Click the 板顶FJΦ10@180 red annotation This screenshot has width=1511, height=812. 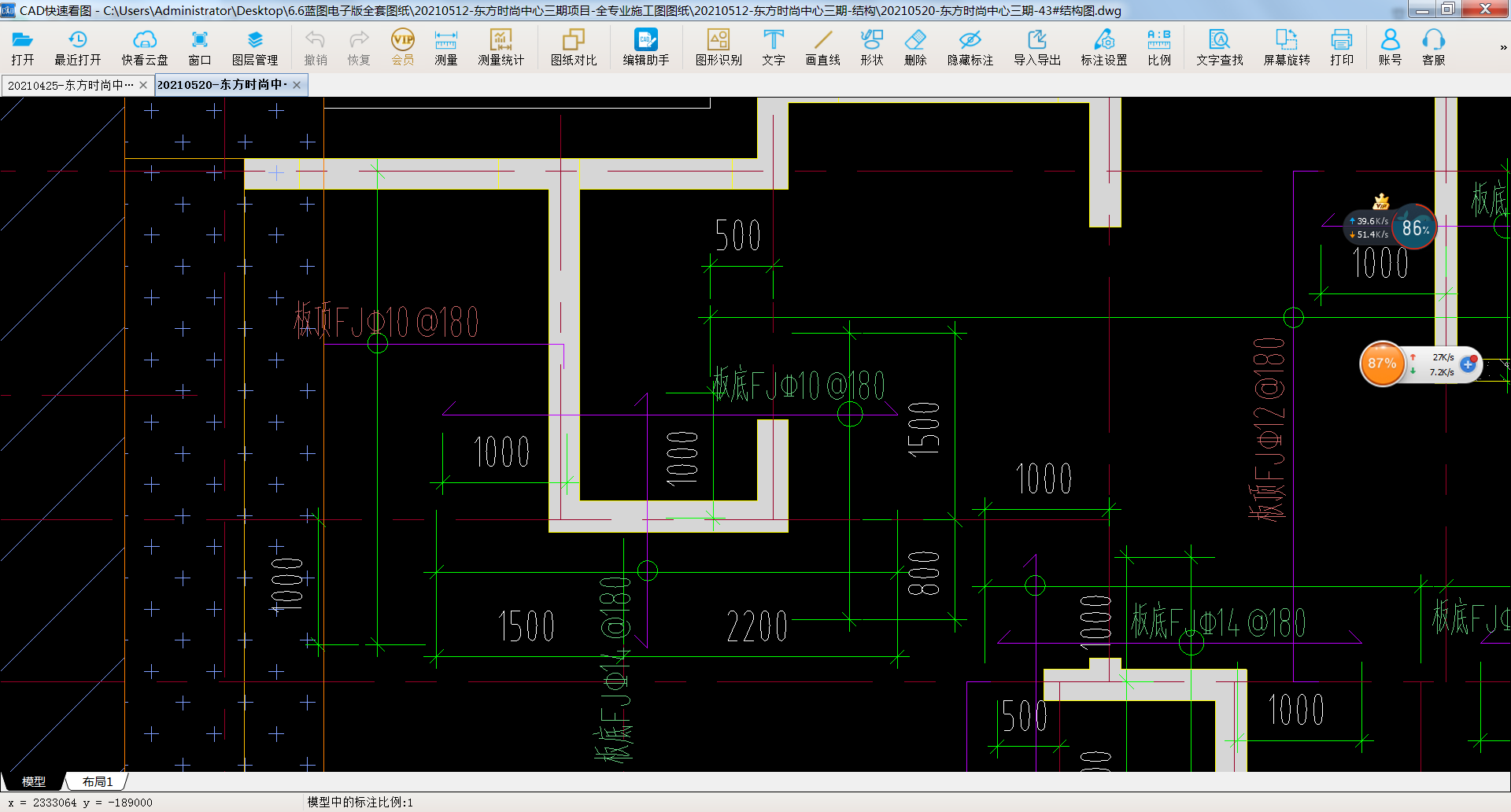386,322
